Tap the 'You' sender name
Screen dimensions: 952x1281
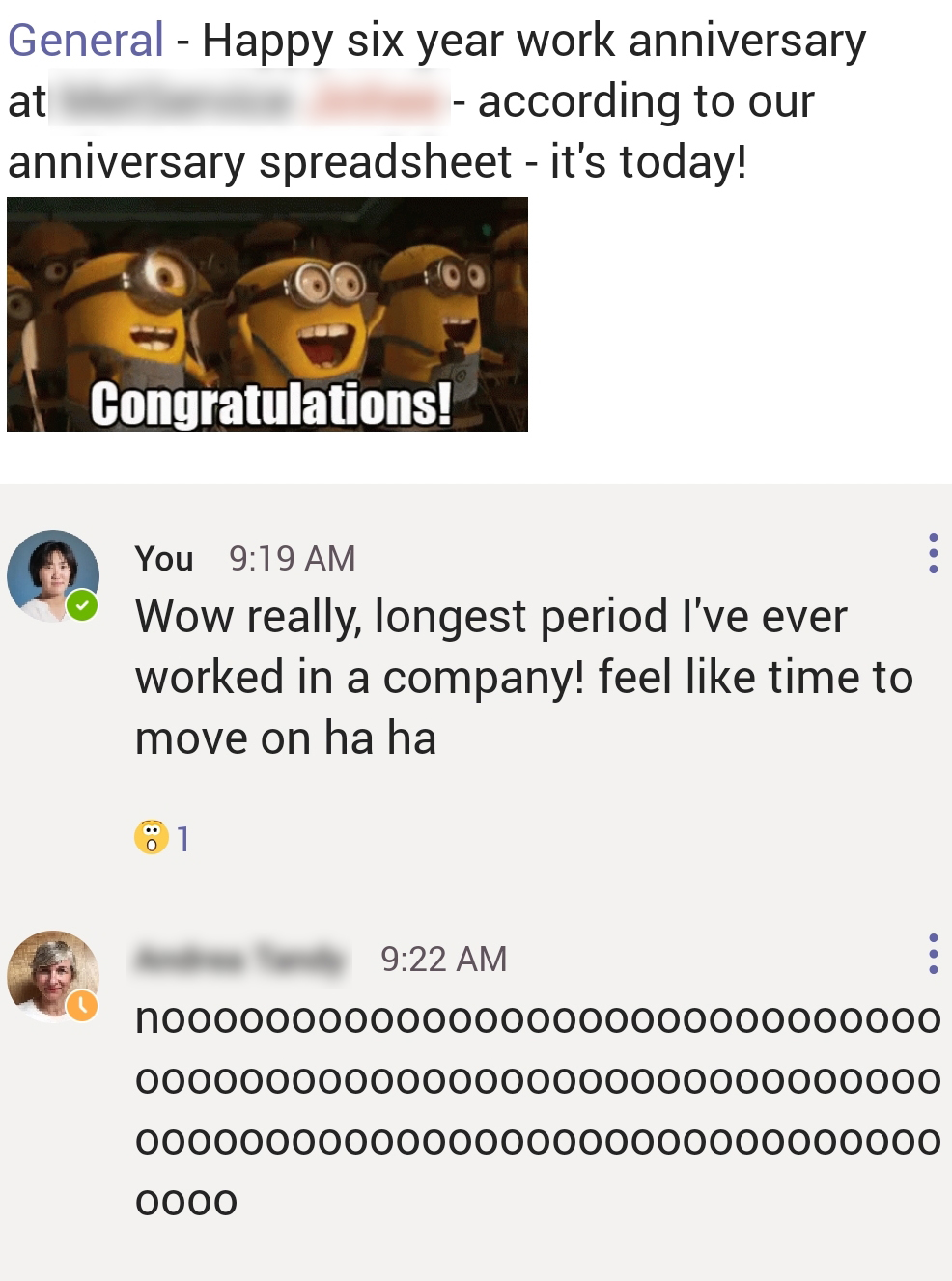(164, 558)
